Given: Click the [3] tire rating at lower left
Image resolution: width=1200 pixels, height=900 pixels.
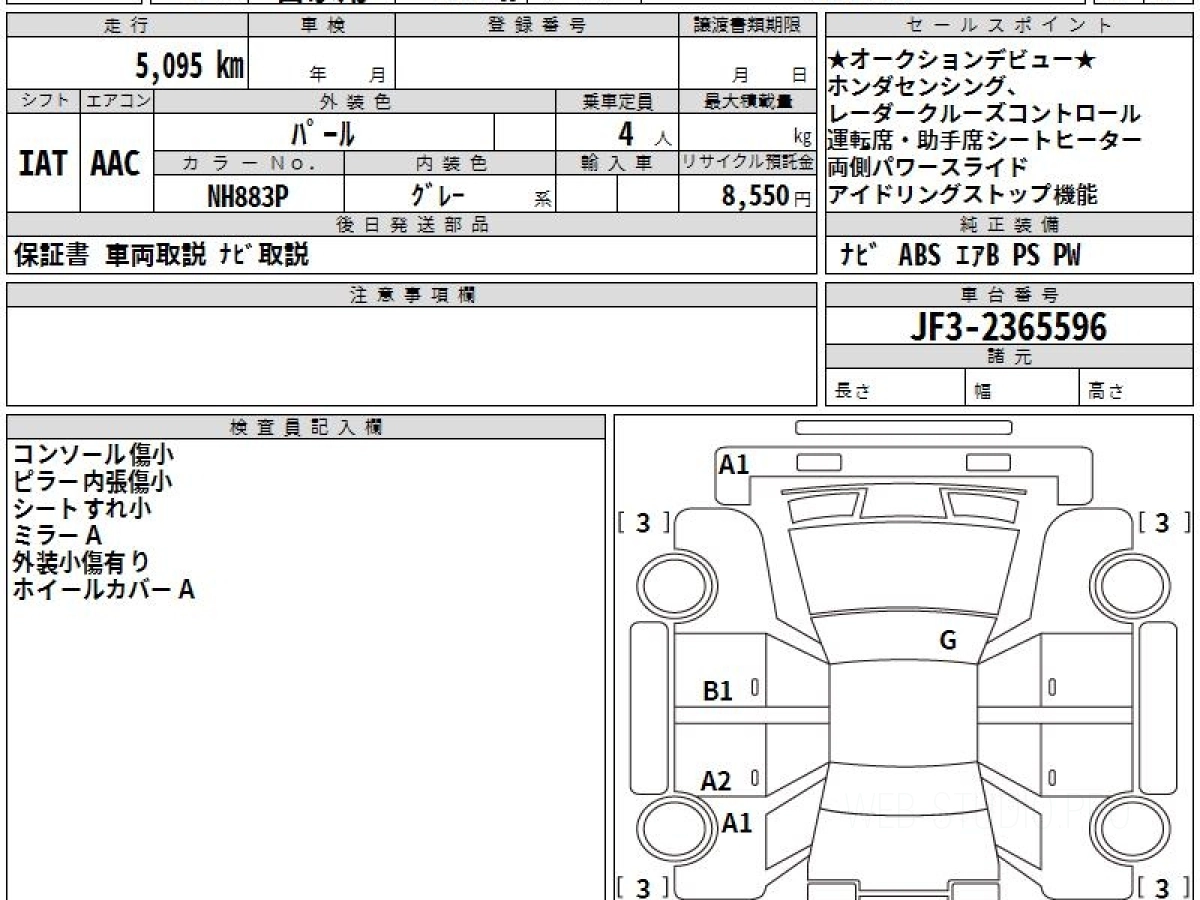Looking at the screenshot, I should (x=645, y=887).
